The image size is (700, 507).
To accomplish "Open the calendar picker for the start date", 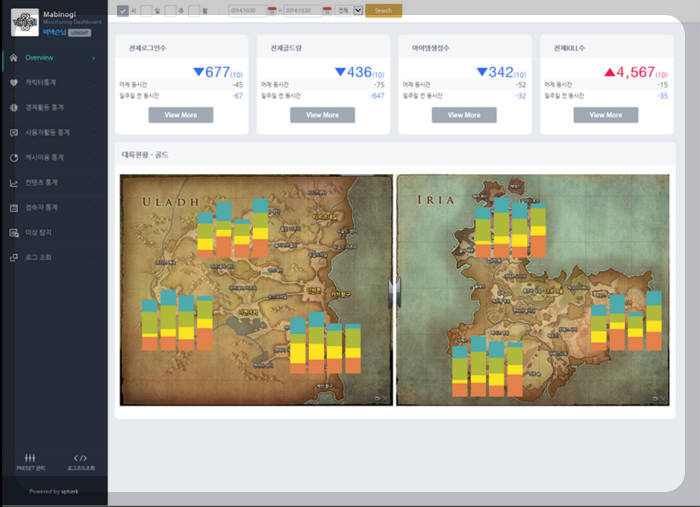I will 272,10.
